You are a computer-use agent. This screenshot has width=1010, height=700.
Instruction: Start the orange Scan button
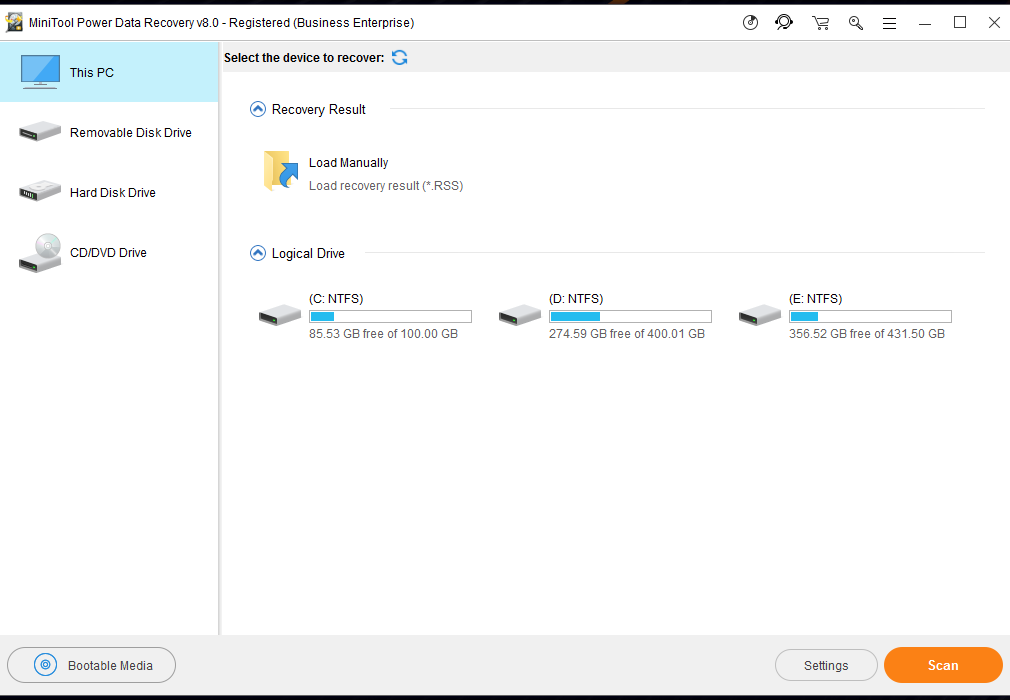[943, 665]
